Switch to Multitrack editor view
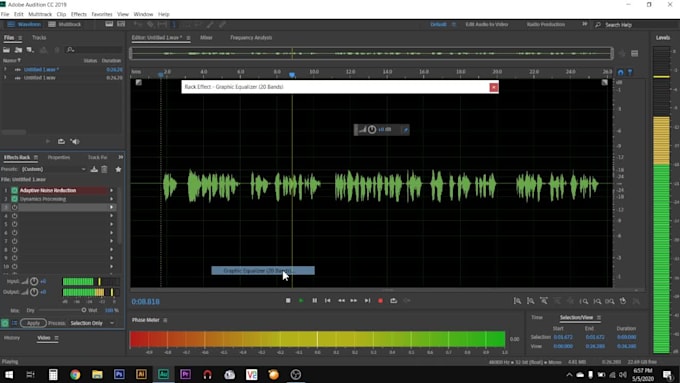 65,24
